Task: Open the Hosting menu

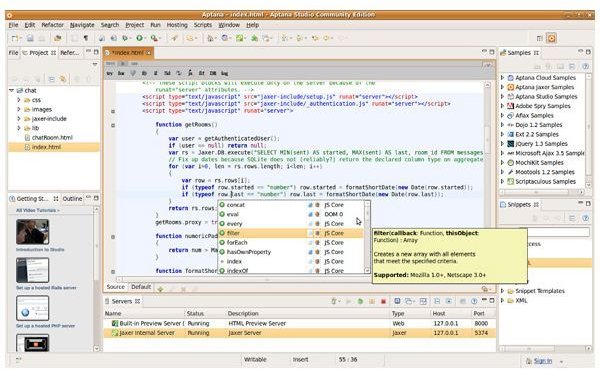Action: 177,25
